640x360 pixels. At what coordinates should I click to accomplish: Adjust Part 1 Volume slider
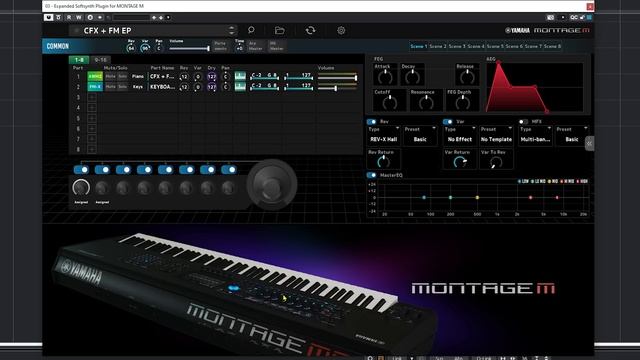point(337,77)
